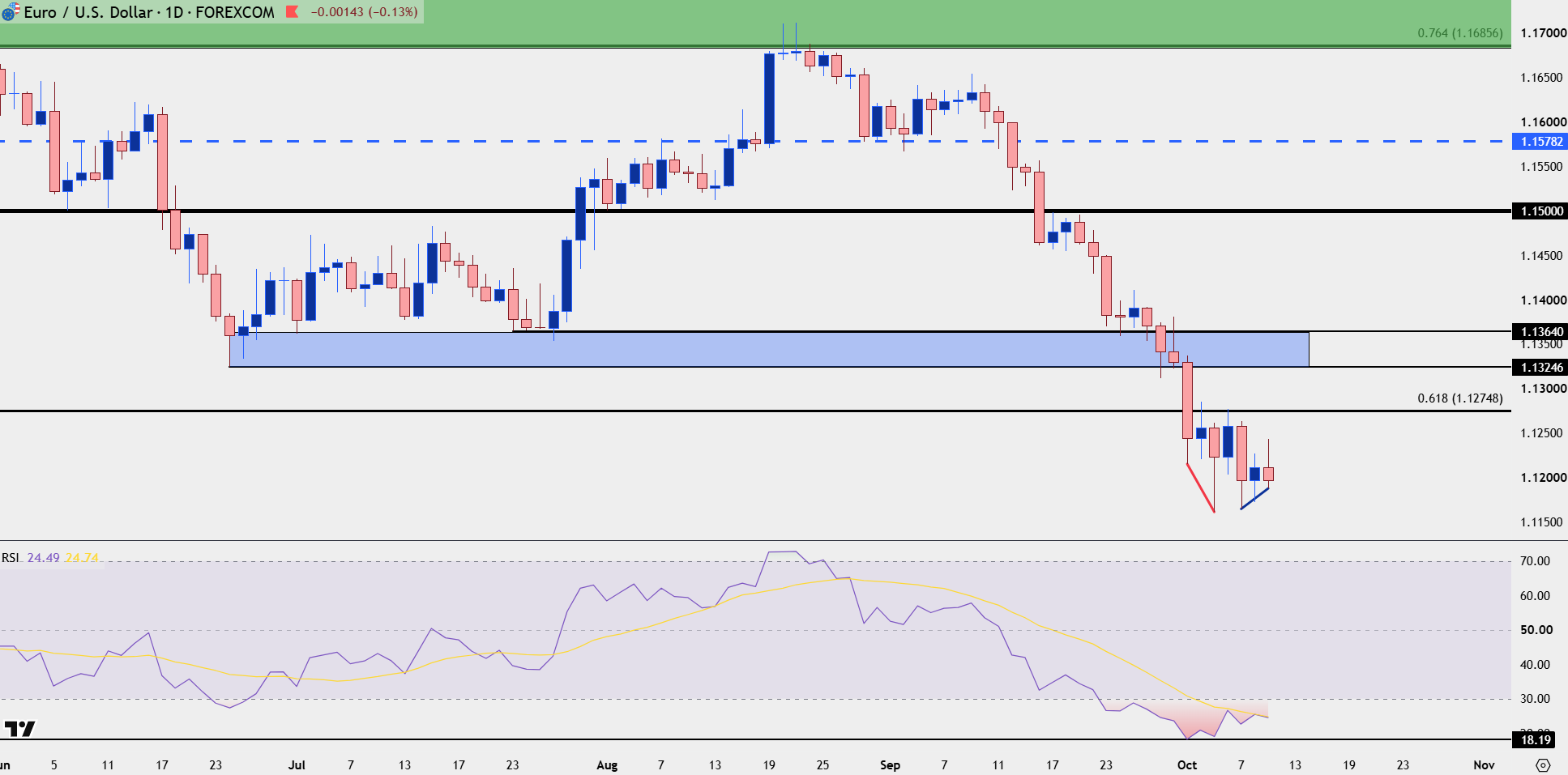The image size is (1568, 775).
Task: Click the 30.00 RSI scale value
Action: coord(1535,699)
